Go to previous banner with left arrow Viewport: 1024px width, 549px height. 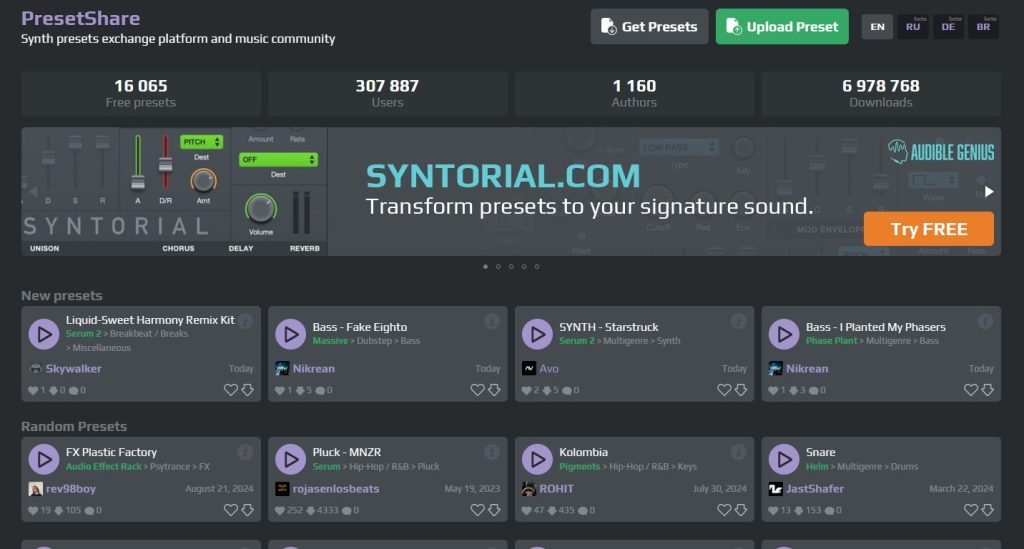(x=33, y=191)
